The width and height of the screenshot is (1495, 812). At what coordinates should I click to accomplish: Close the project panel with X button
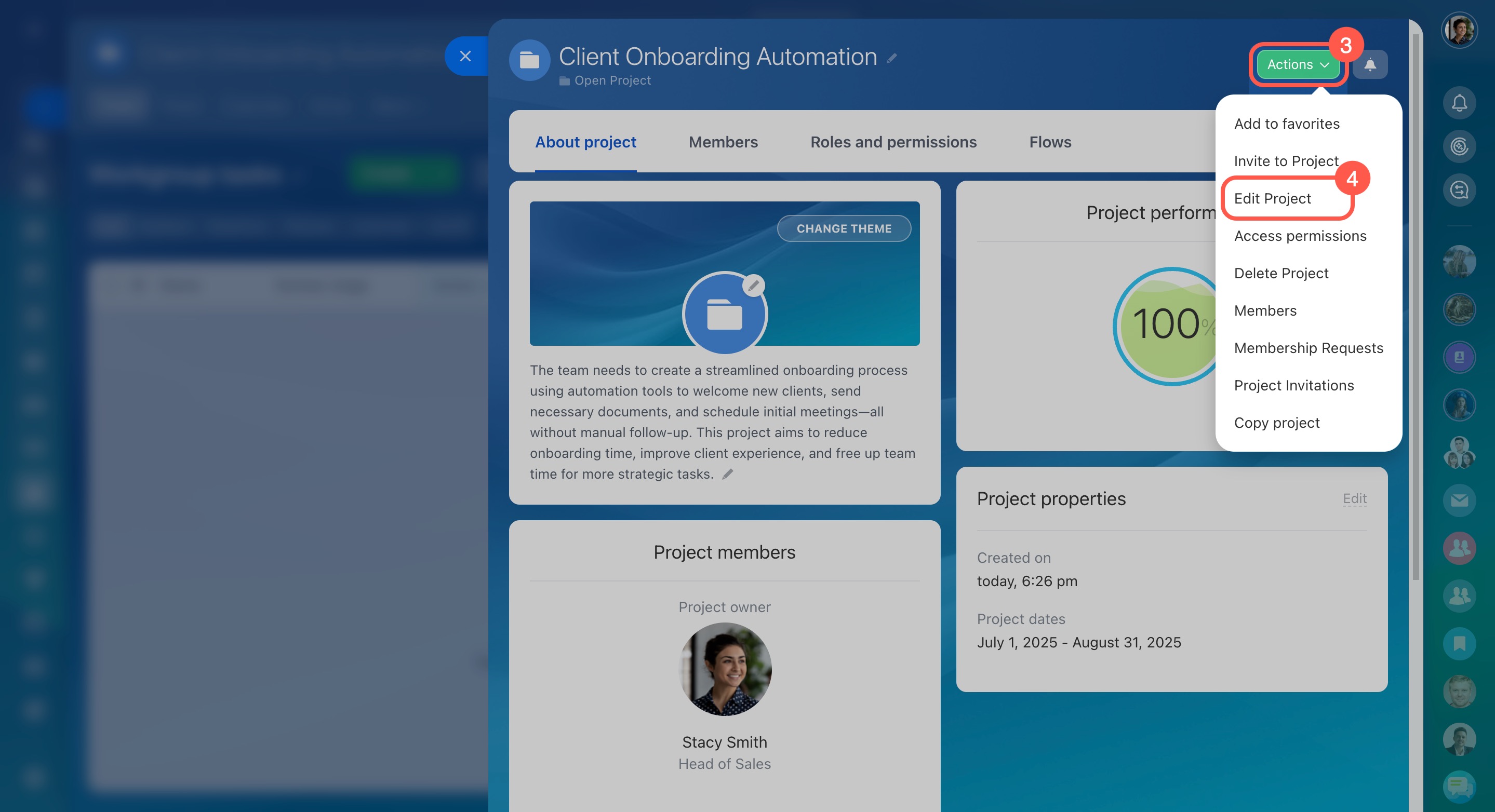coord(465,56)
